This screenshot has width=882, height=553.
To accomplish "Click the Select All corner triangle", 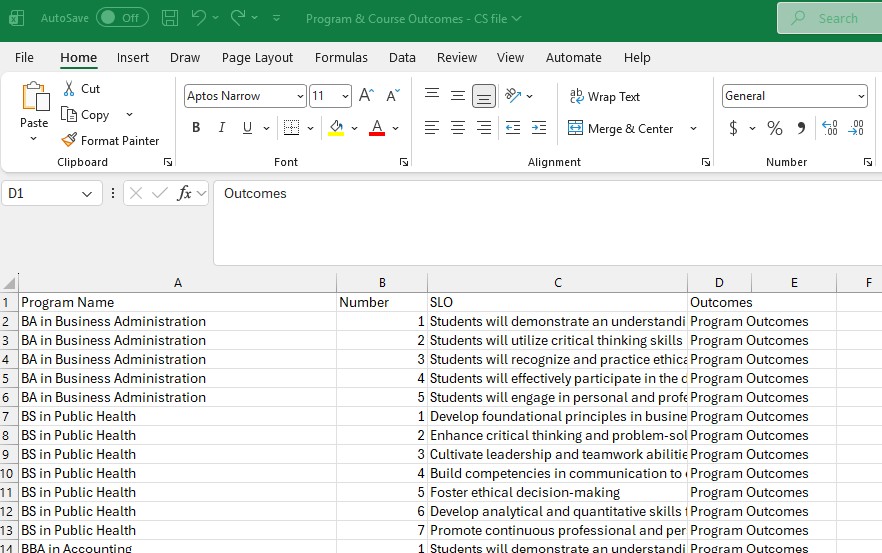I will tap(9, 282).
